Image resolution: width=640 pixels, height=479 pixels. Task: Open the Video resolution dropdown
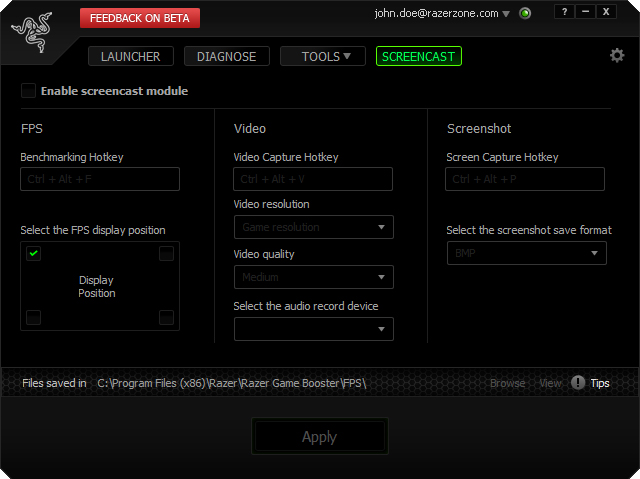(313, 227)
